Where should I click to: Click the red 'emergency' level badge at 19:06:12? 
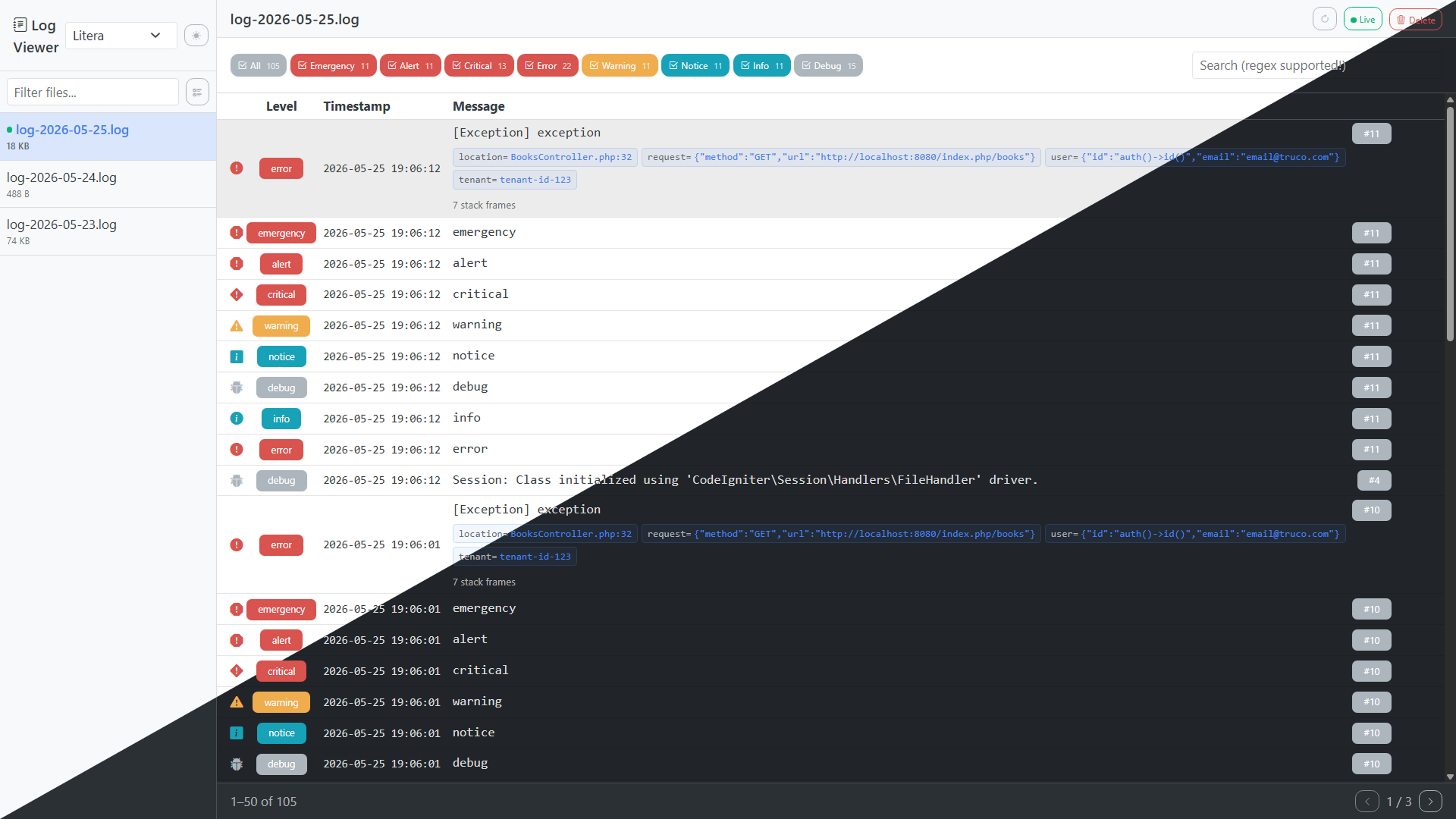point(281,233)
